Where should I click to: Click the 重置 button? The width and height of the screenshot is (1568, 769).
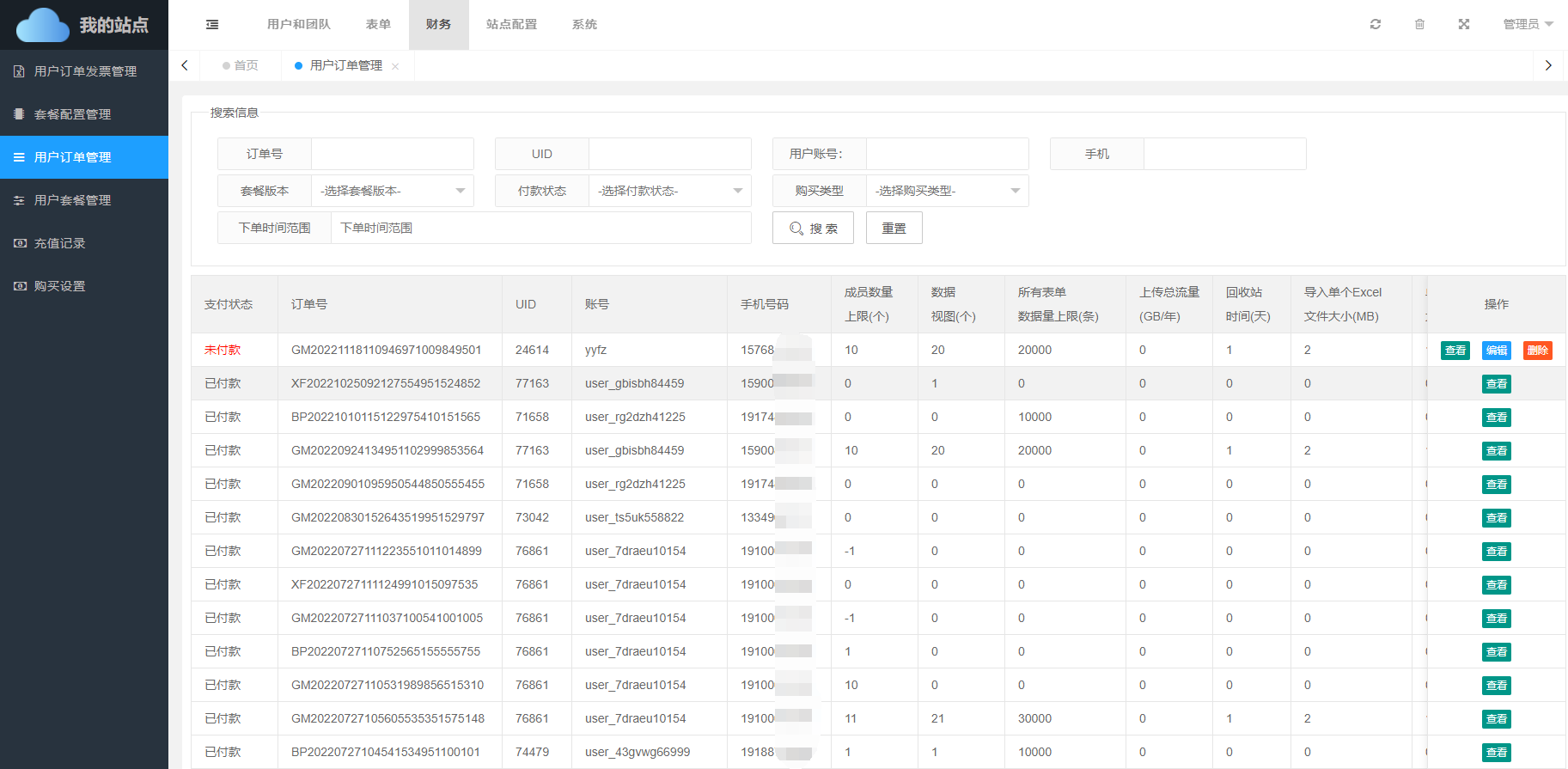tap(894, 229)
